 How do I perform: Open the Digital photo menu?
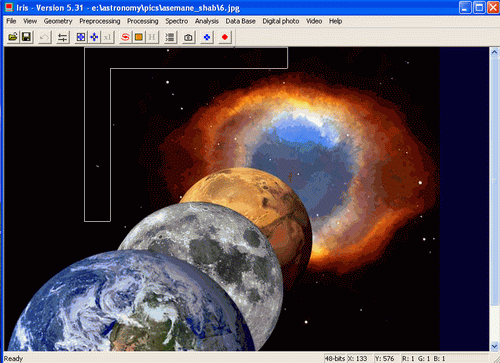coord(281,21)
